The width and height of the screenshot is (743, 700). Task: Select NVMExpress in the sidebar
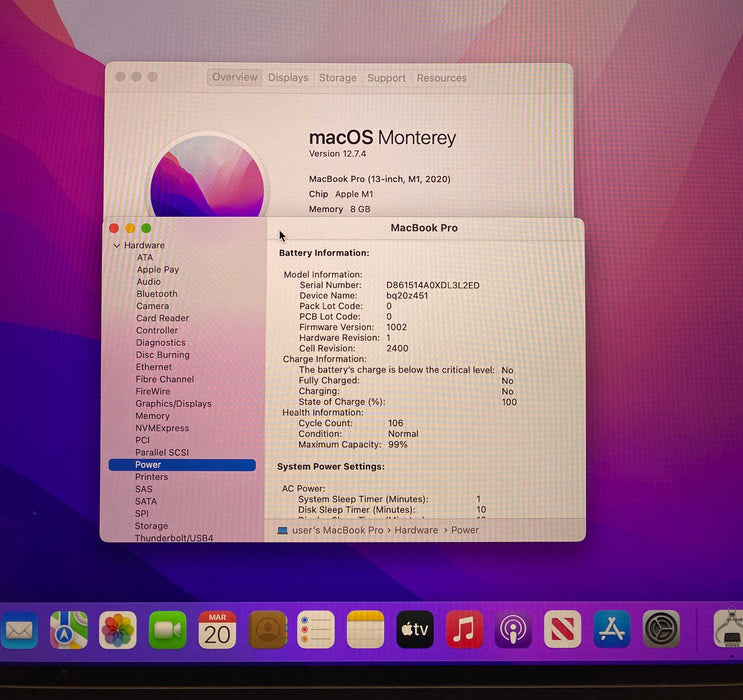click(x=162, y=428)
